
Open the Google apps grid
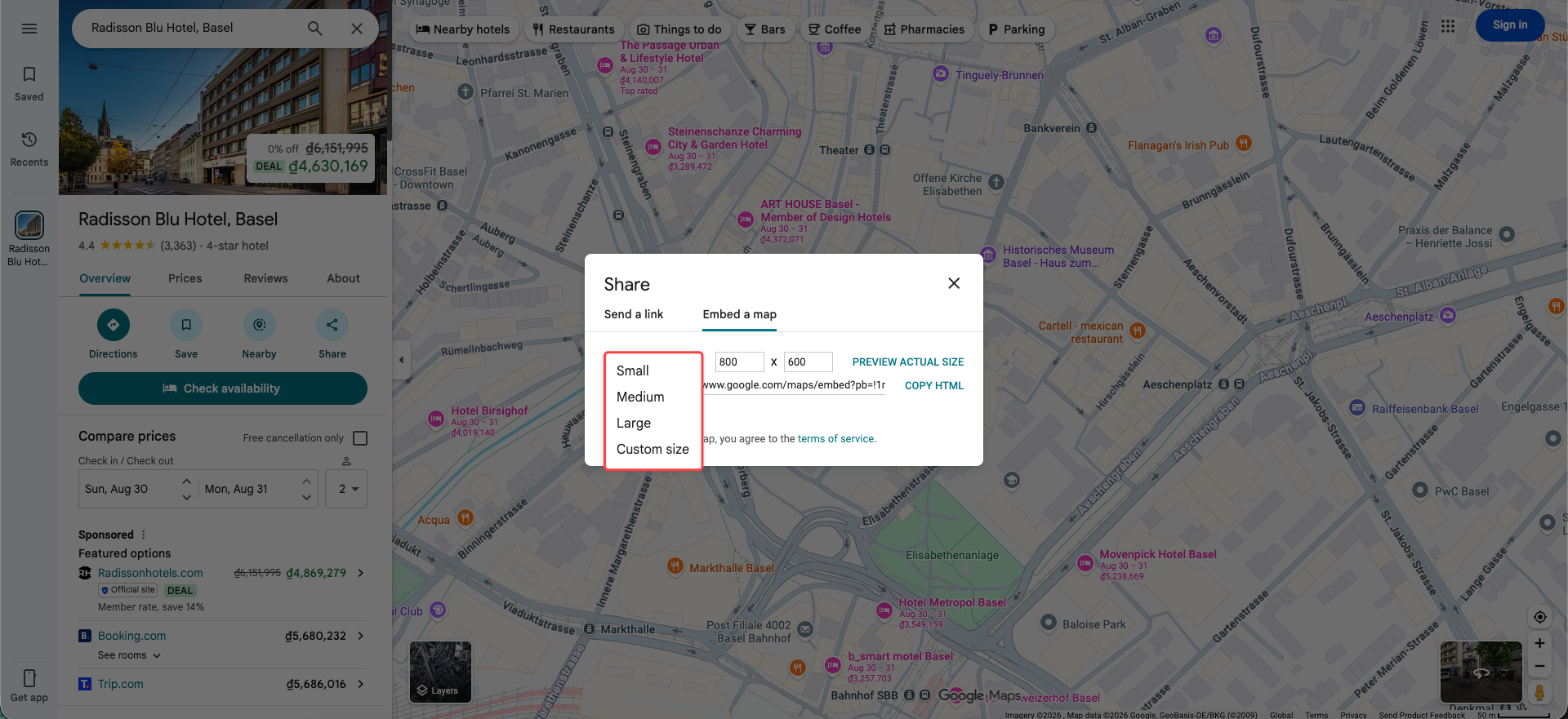coord(1448,26)
